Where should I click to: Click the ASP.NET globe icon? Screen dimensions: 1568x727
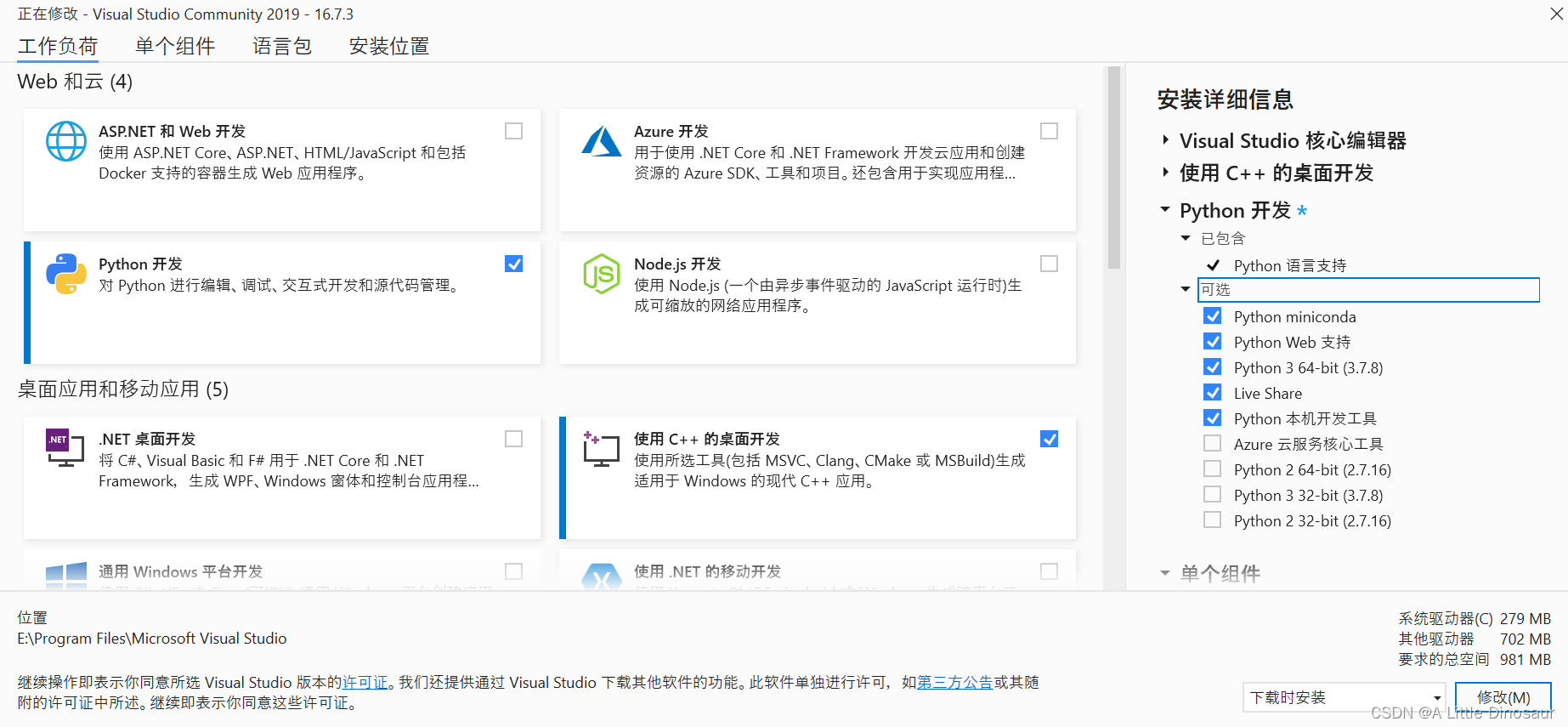click(x=66, y=141)
